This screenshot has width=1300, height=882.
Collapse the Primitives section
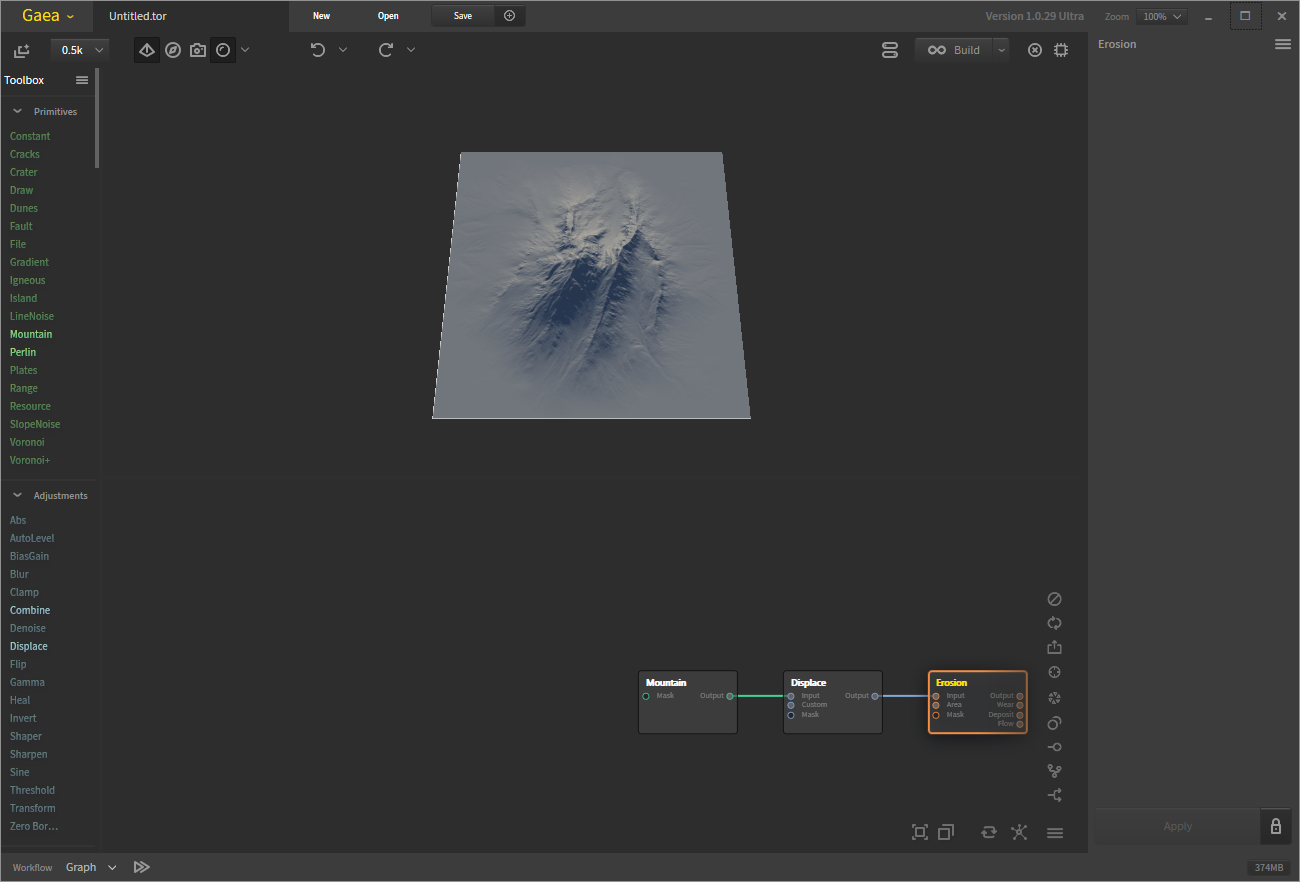coord(17,111)
